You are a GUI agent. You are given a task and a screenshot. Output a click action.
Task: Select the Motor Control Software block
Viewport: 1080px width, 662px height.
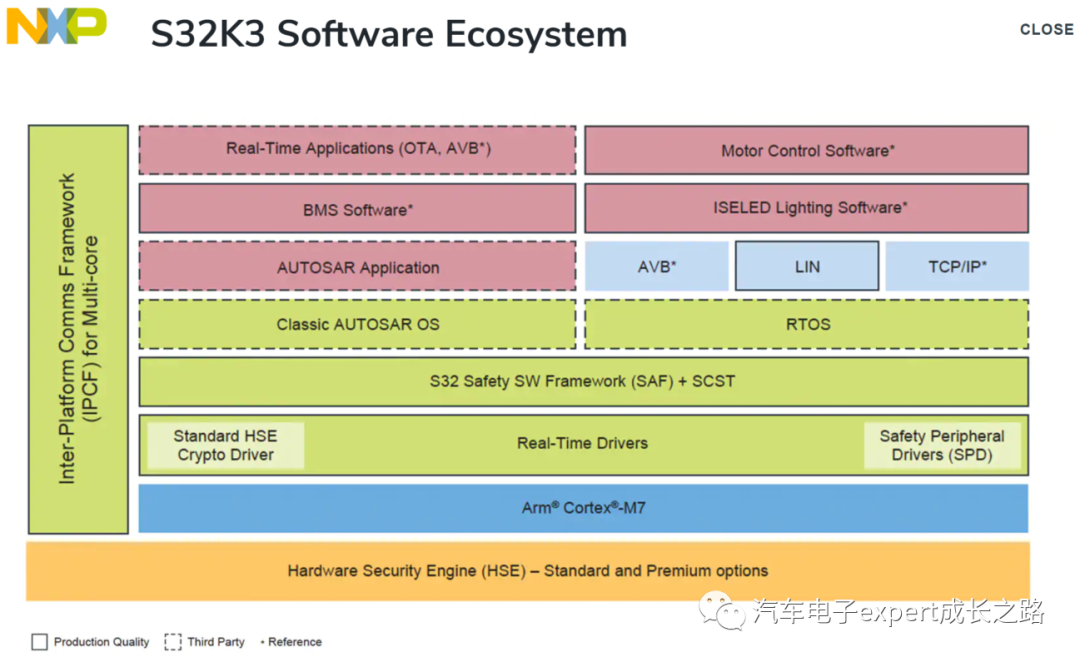(x=807, y=150)
